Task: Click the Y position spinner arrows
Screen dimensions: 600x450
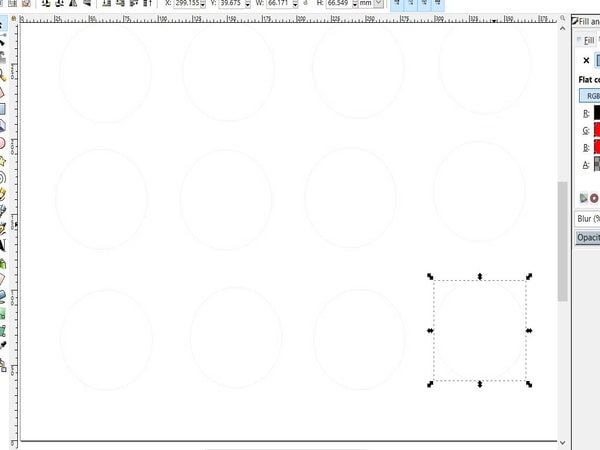Action: 248,3
